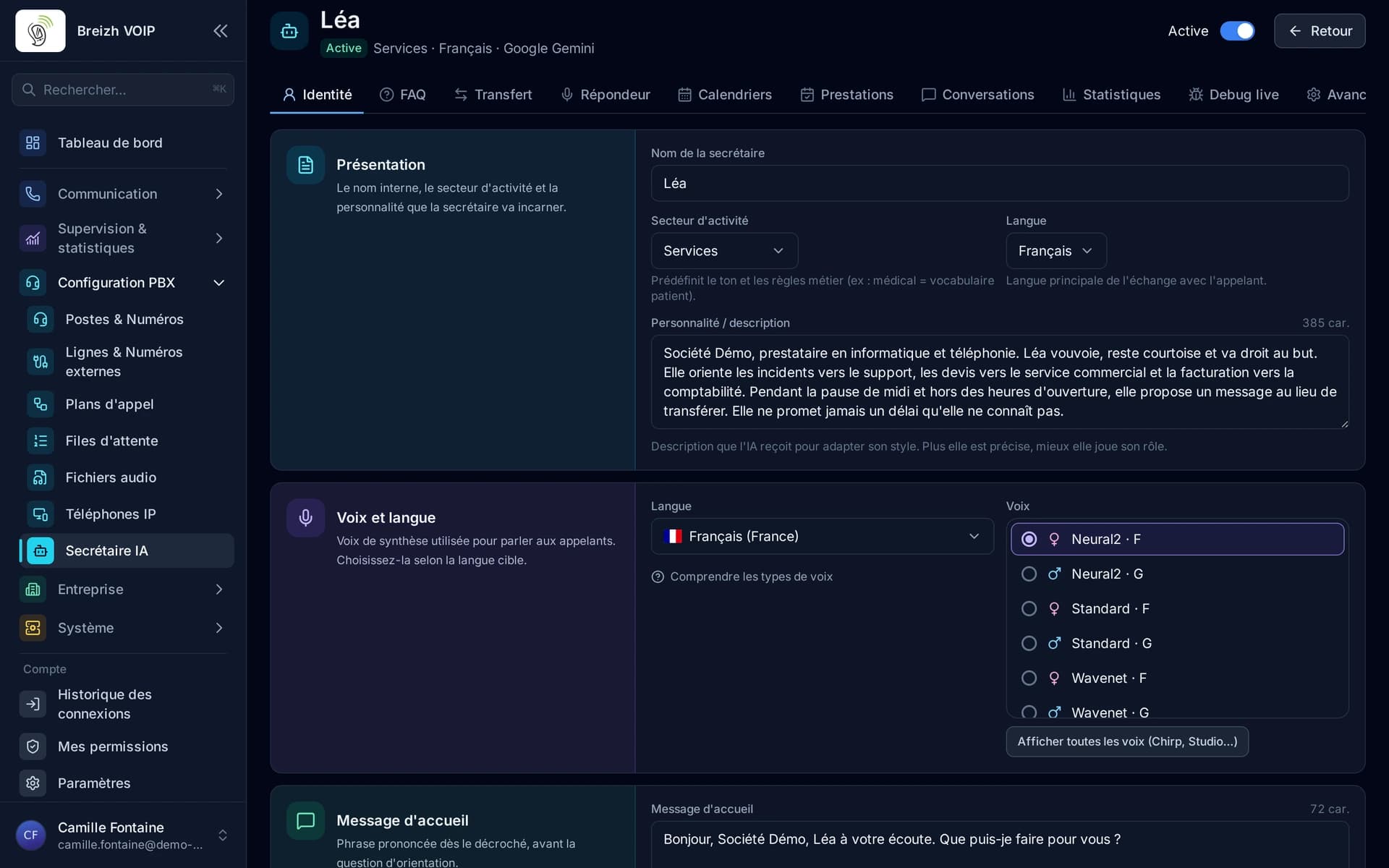Open Historique des connexions icon
The width and height of the screenshot is (1389, 868).
(33, 704)
